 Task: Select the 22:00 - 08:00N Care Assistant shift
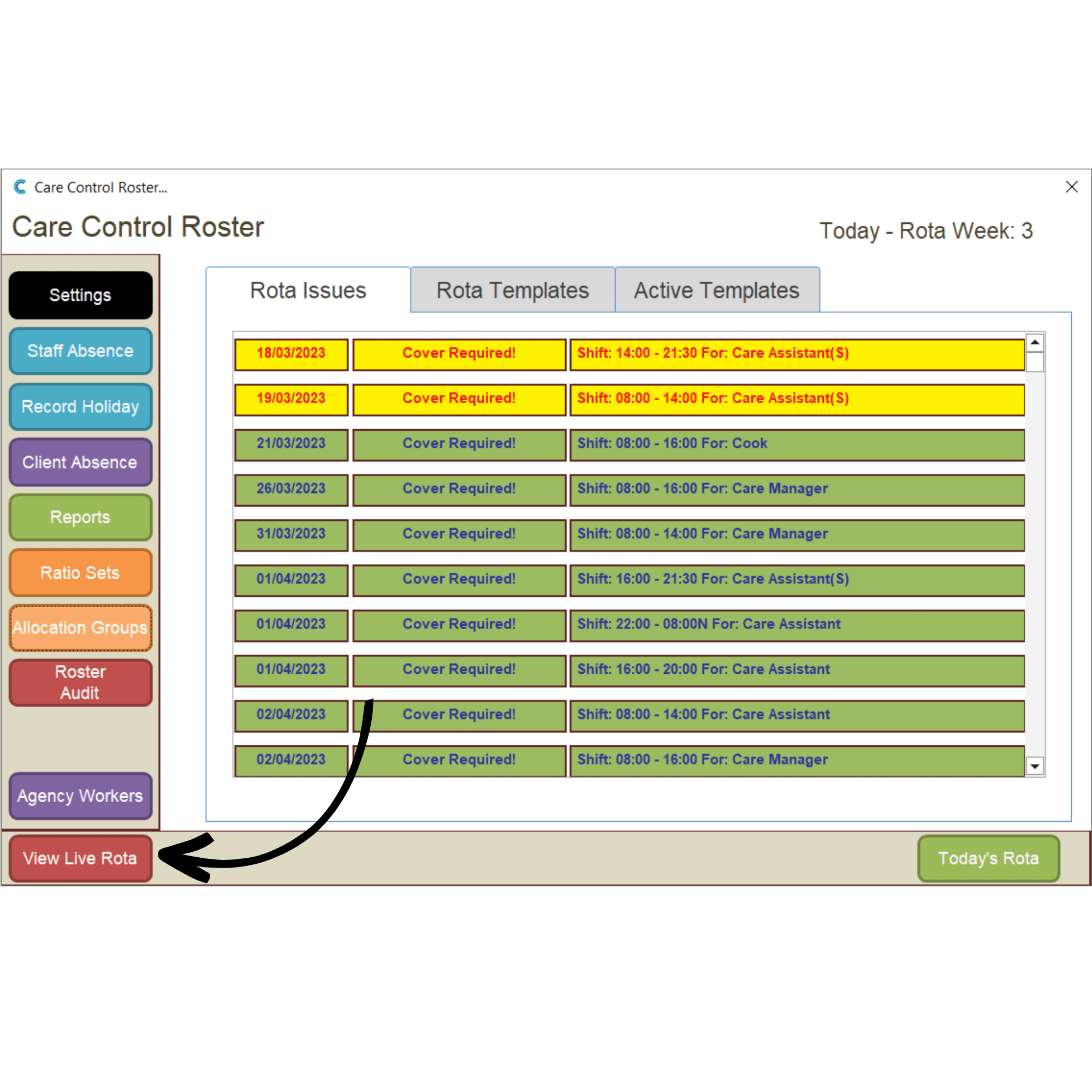[x=796, y=625]
